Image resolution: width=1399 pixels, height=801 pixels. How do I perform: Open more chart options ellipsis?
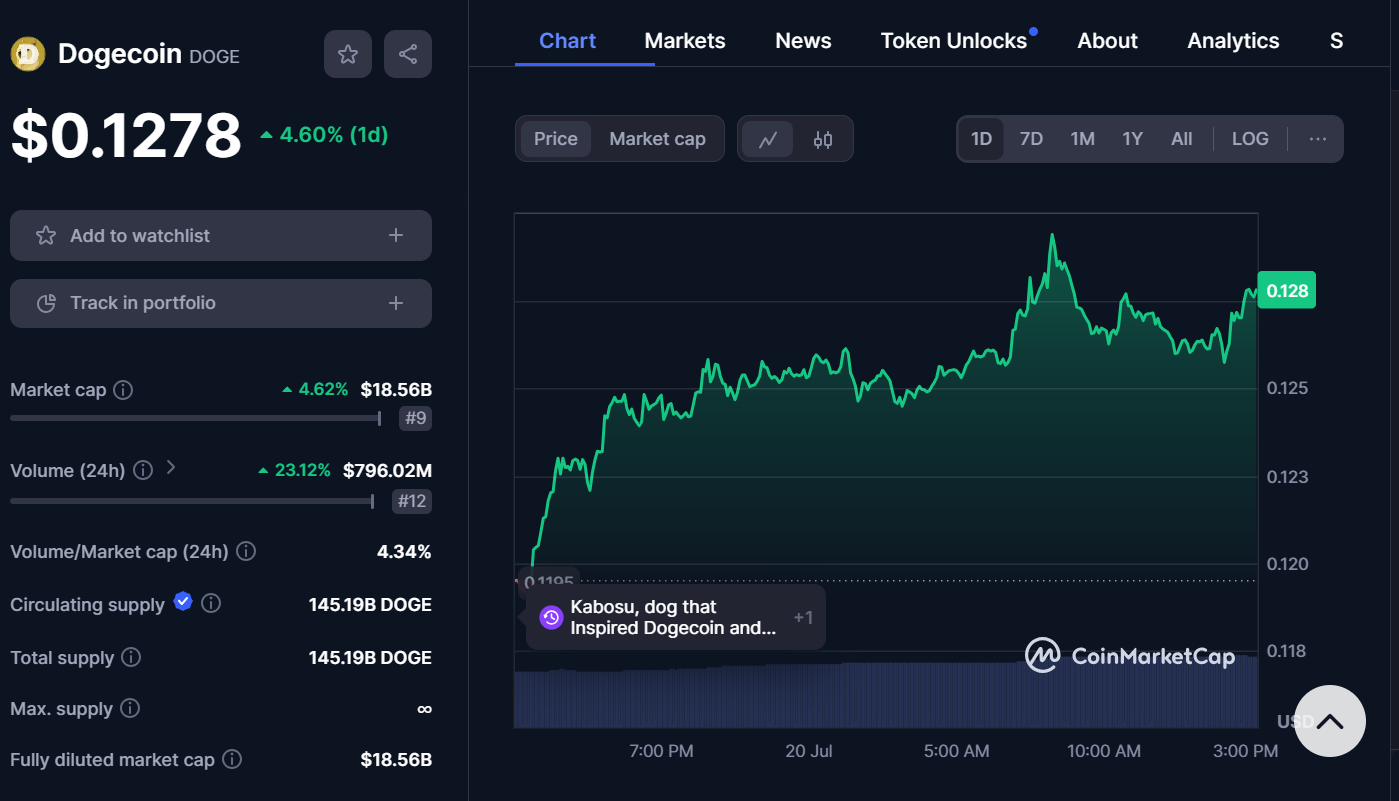coord(1317,139)
